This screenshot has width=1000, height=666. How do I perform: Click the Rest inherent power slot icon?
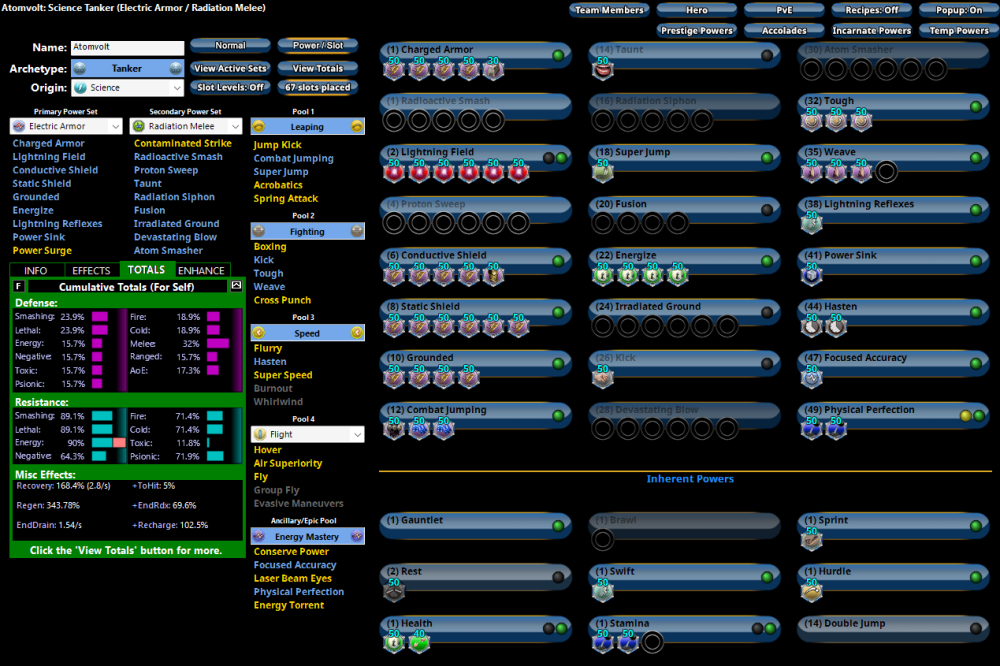[x=394, y=591]
